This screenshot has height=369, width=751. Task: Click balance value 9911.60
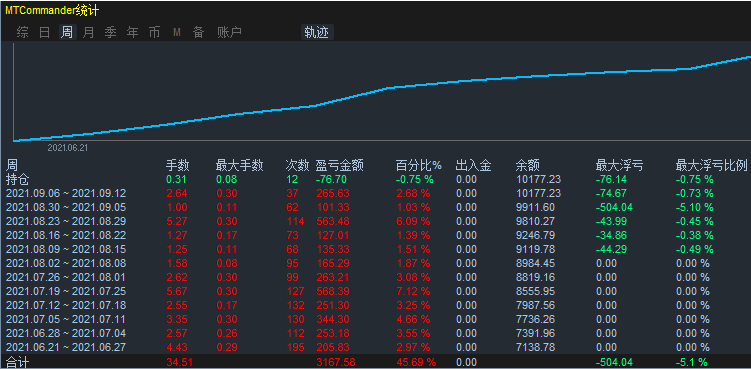click(x=535, y=208)
